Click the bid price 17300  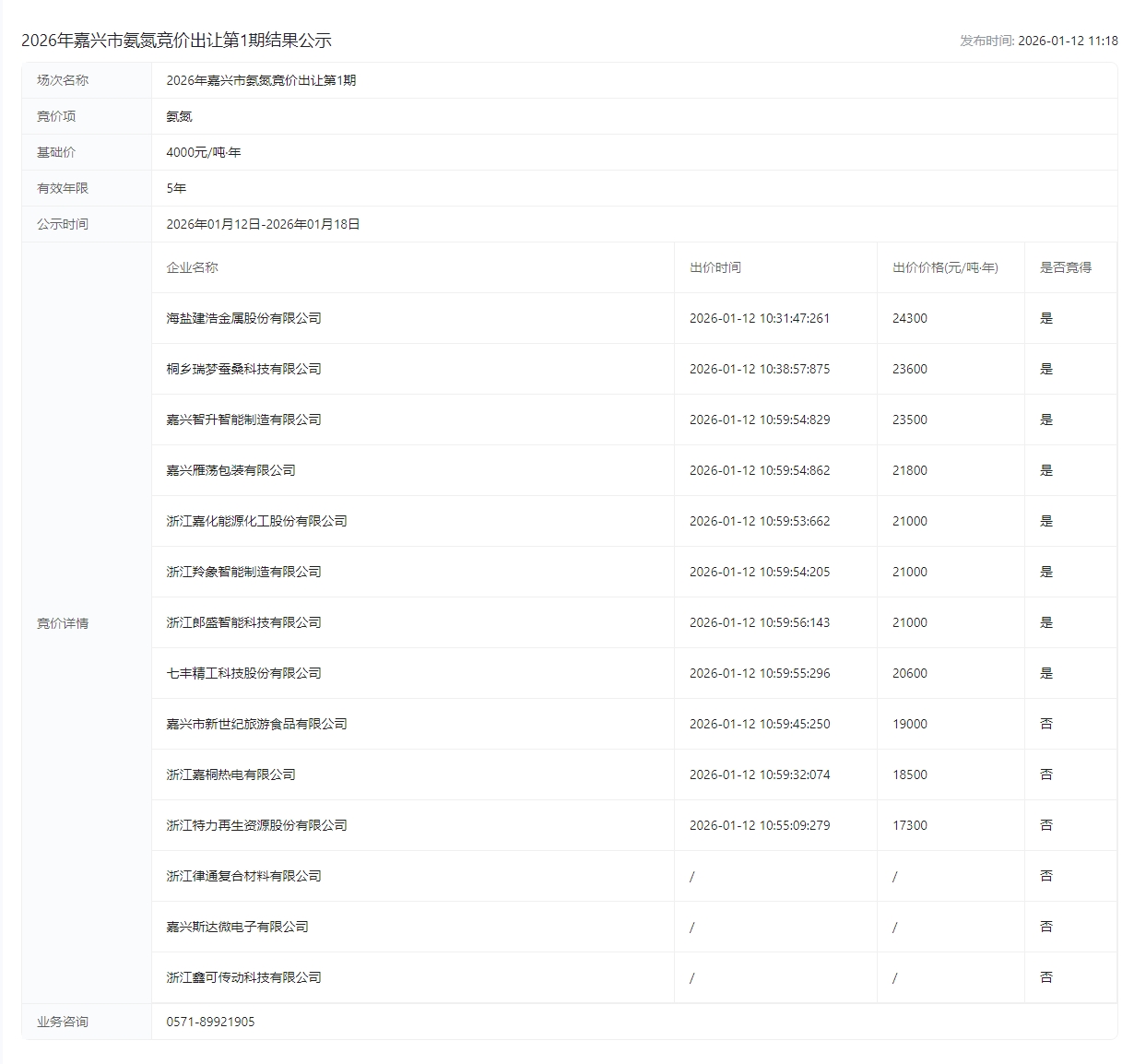[909, 825]
